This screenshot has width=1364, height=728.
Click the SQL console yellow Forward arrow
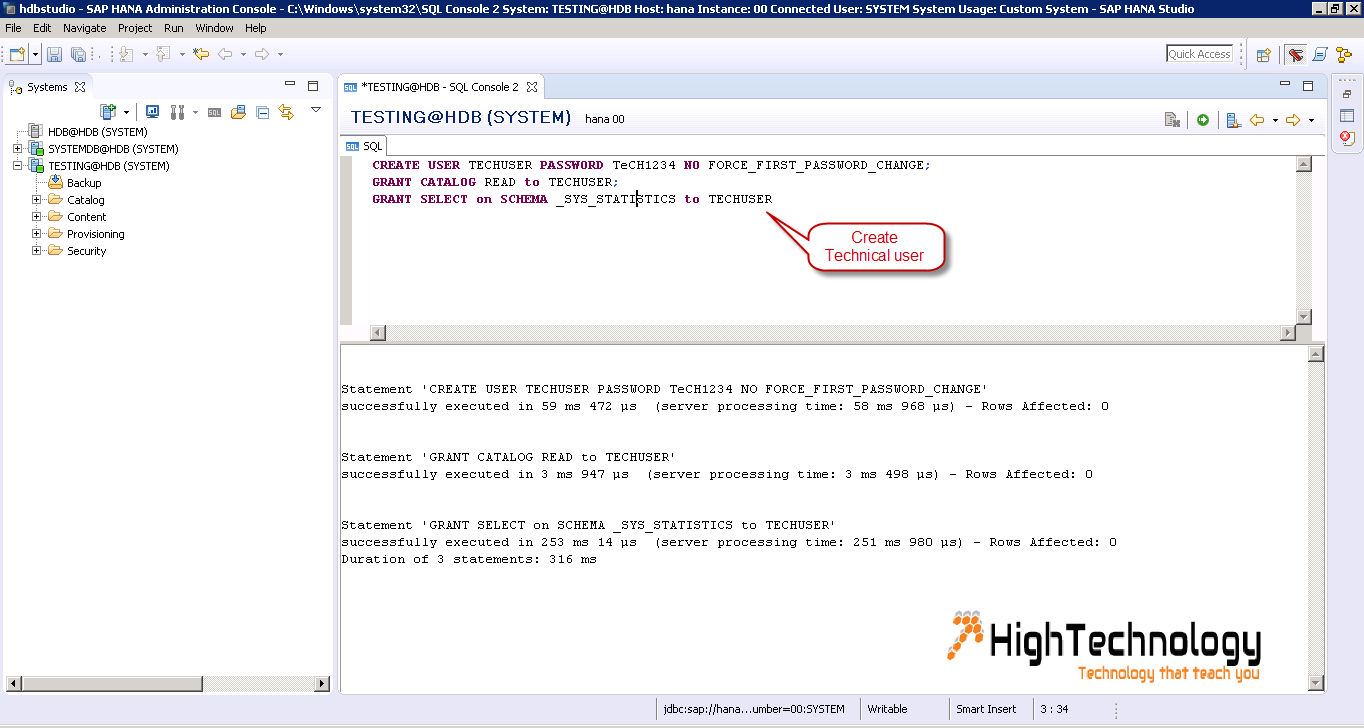click(x=1293, y=120)
